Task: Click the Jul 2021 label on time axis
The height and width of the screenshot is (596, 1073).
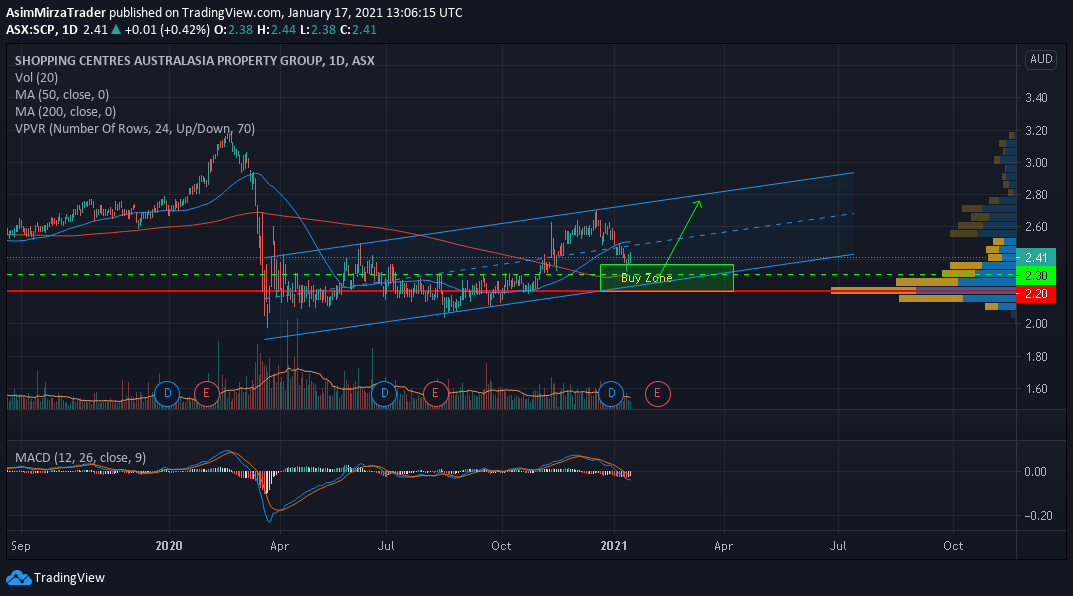Action: click(x=838, y=545)
